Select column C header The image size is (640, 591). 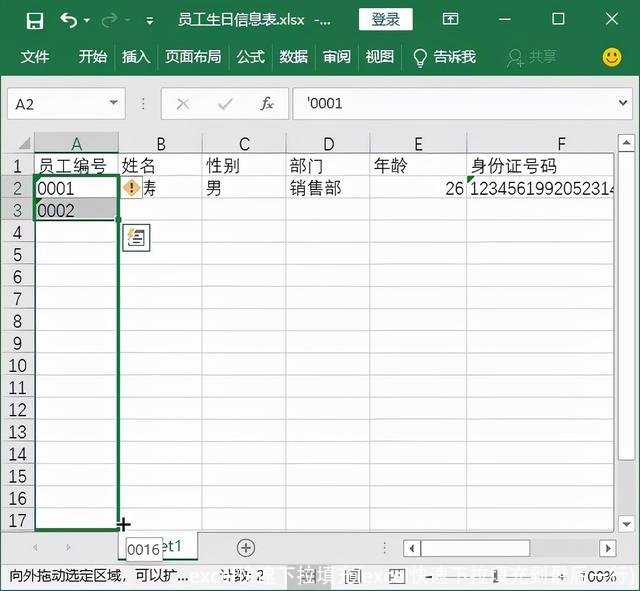pos(244,144)
